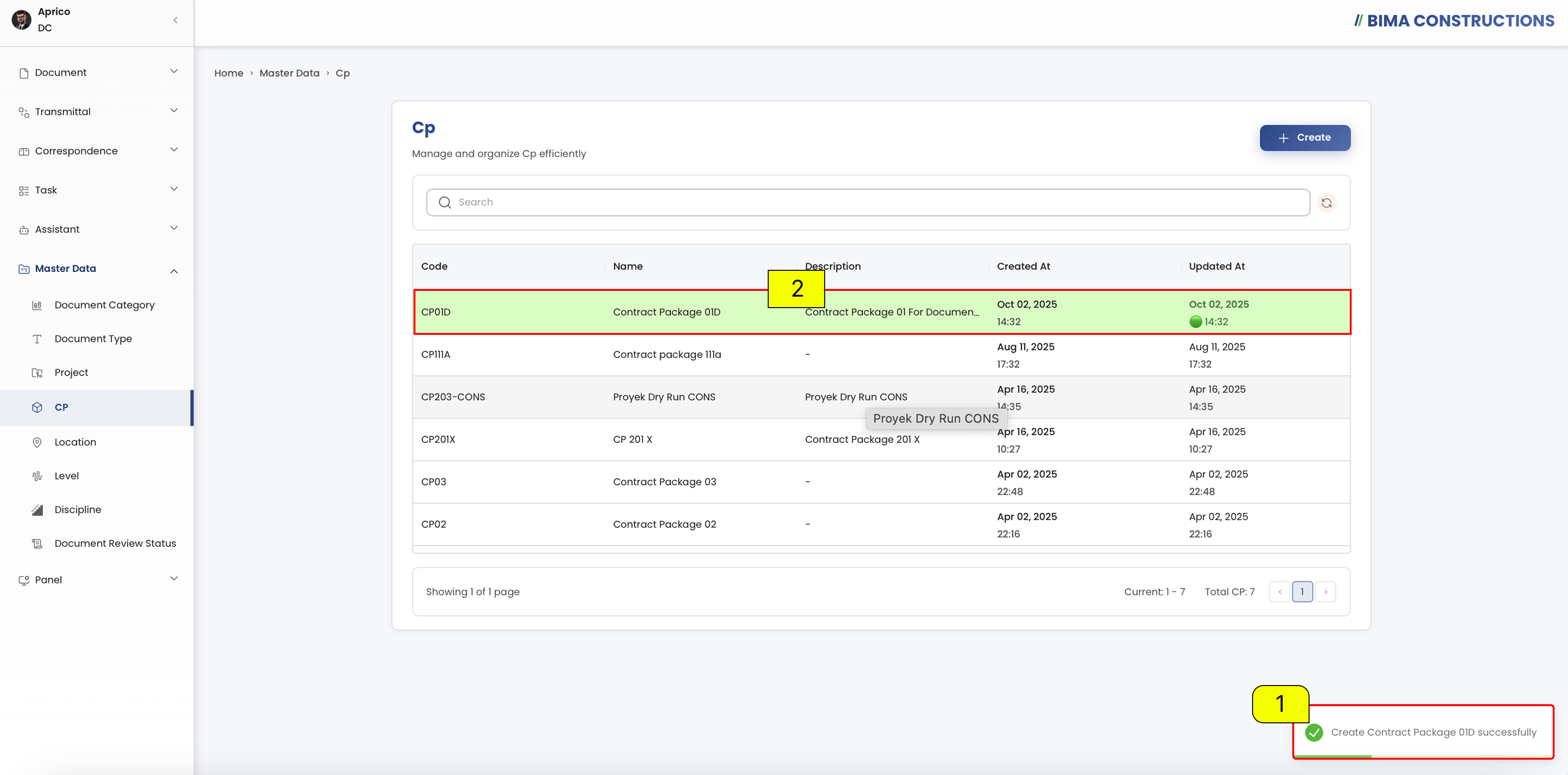Click page number 1 button
The image size is (1568, 775).
(x=1302, y=592)
